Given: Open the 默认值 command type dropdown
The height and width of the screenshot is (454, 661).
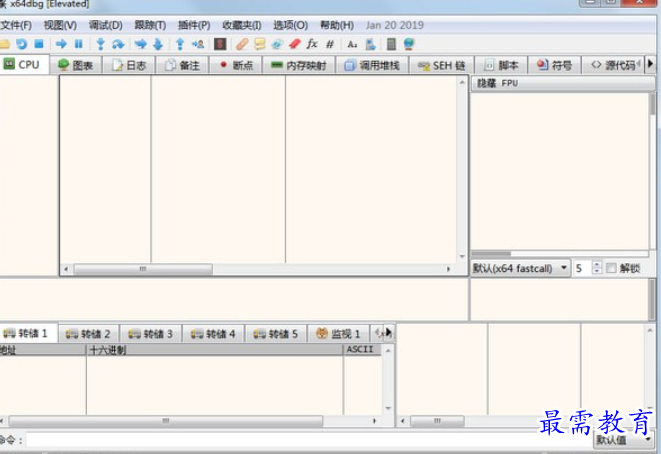Looking at the screenshot, I should coord(623,440).
